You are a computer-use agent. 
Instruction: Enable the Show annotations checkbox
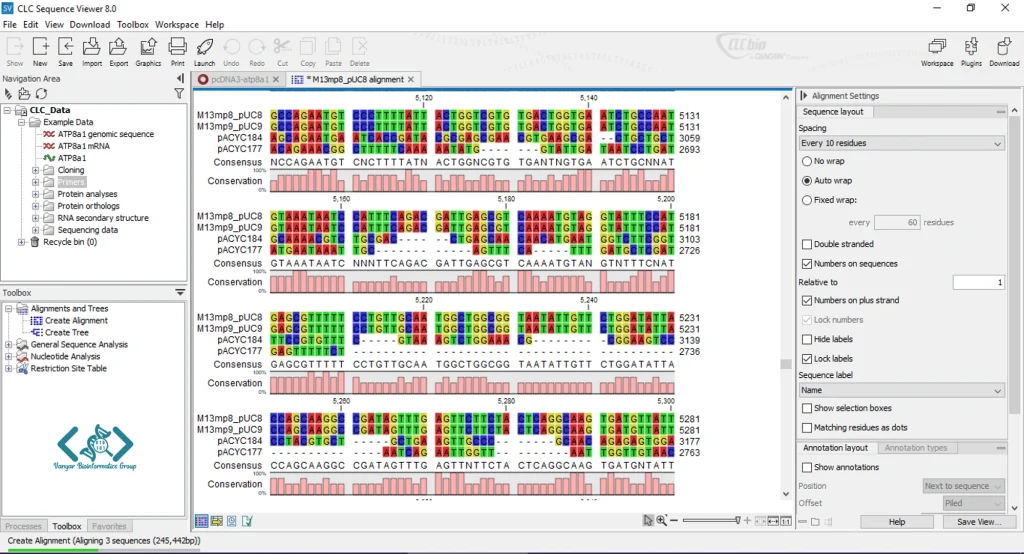[x=807, y=468]
